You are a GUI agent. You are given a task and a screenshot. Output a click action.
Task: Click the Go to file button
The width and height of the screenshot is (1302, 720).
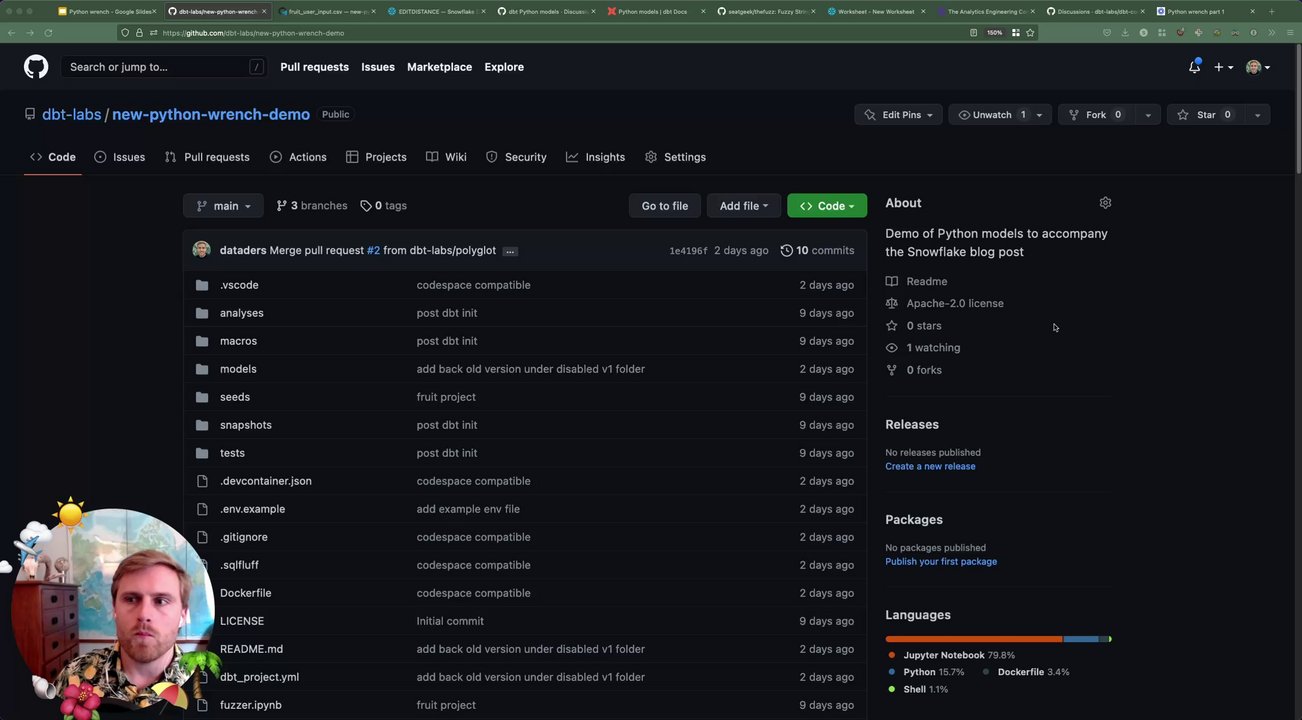665,206
